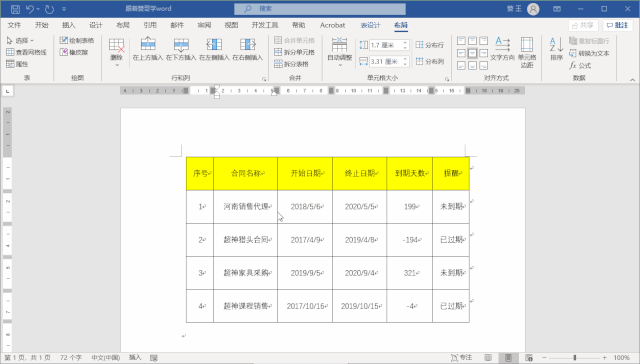Open ribbon display options button

[x=557, y=9]
